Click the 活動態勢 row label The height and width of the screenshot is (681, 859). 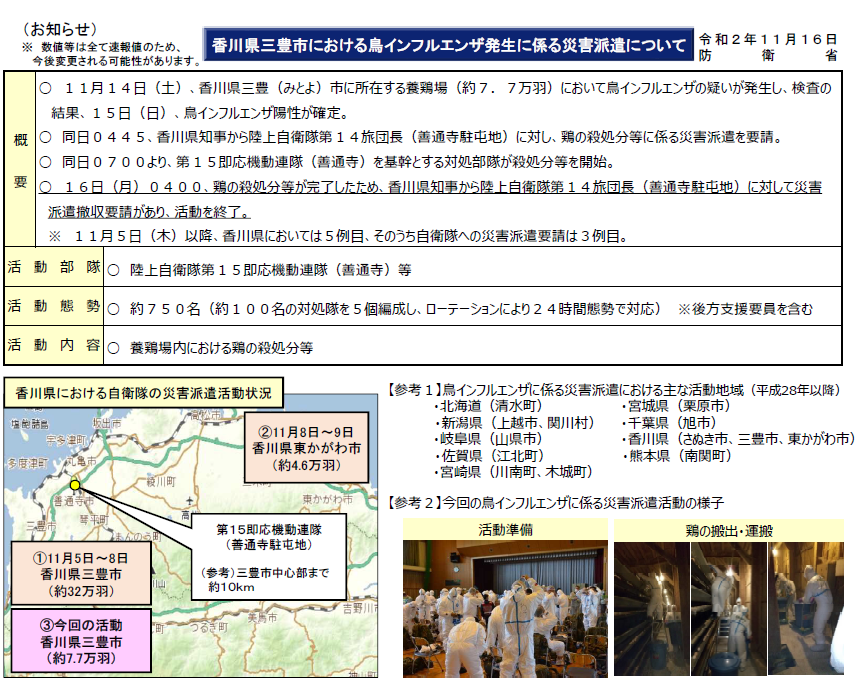coord(54,306)
